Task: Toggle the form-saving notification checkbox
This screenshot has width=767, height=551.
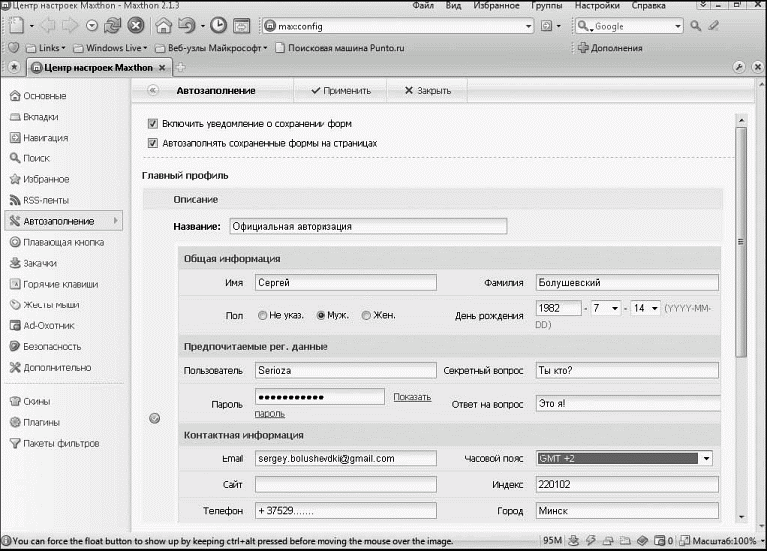Action: (x=153, y=124)
